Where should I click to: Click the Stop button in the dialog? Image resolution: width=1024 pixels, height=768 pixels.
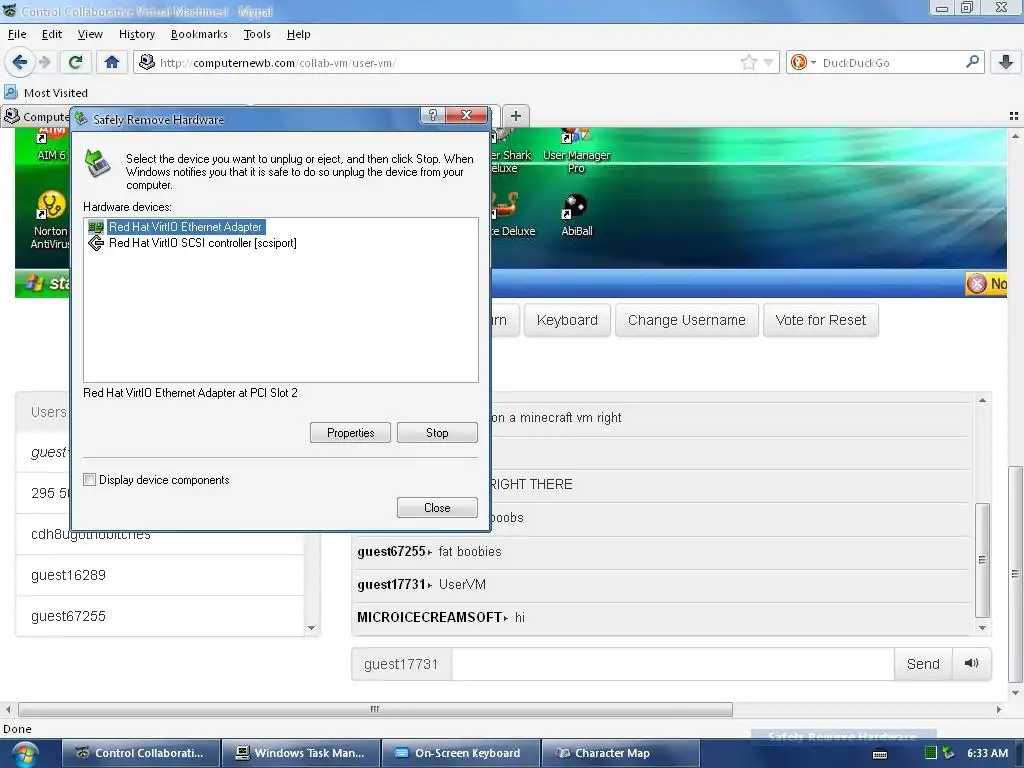(437, 432)
